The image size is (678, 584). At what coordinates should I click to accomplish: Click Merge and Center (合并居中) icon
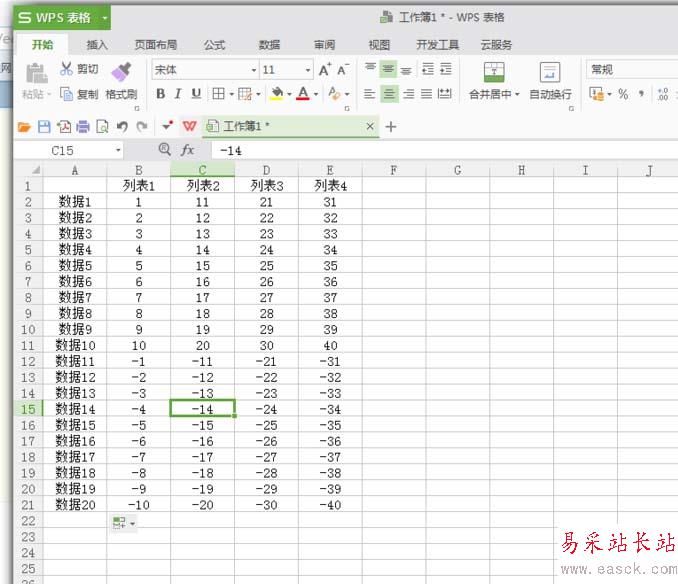point(494,72)
